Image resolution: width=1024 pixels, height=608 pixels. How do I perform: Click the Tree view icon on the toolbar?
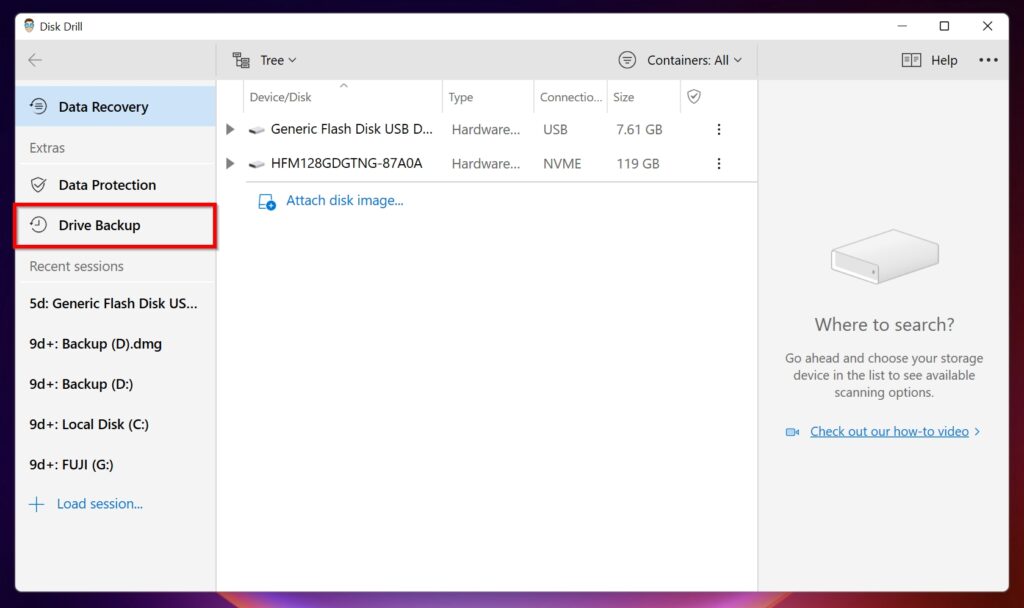point(240,60)
